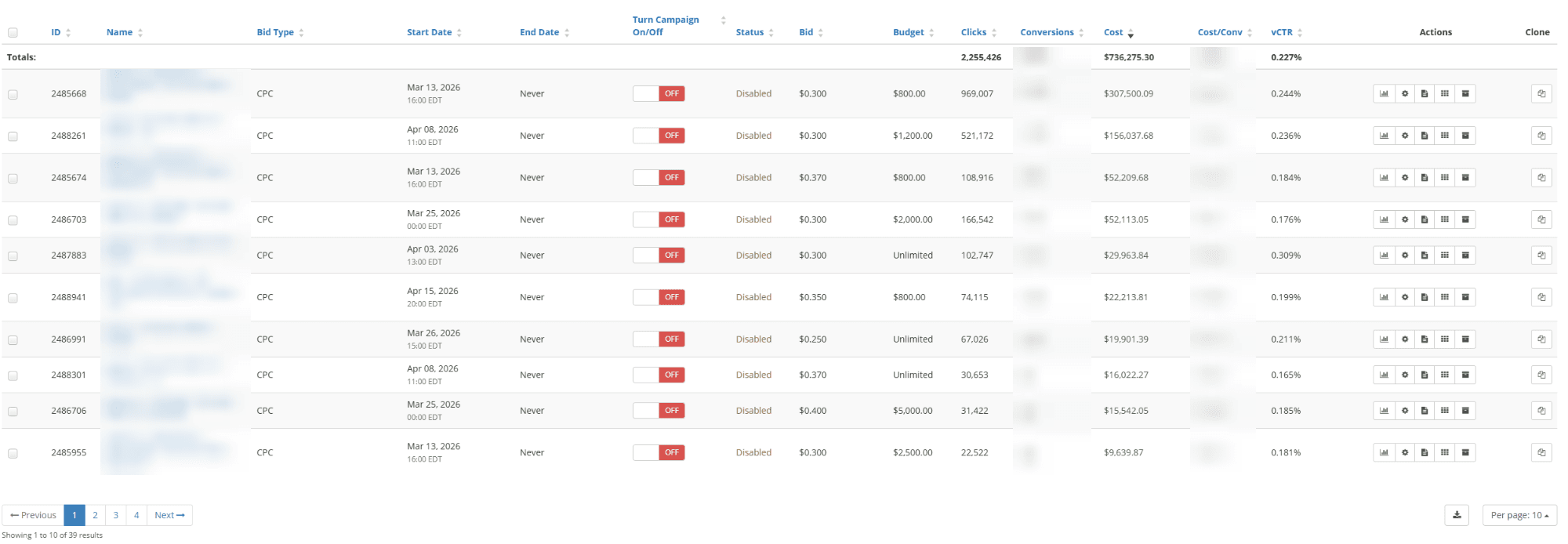Open statistics chart for campaign 2485955
Screen dimensions: 1568x544
[1384, 452]
